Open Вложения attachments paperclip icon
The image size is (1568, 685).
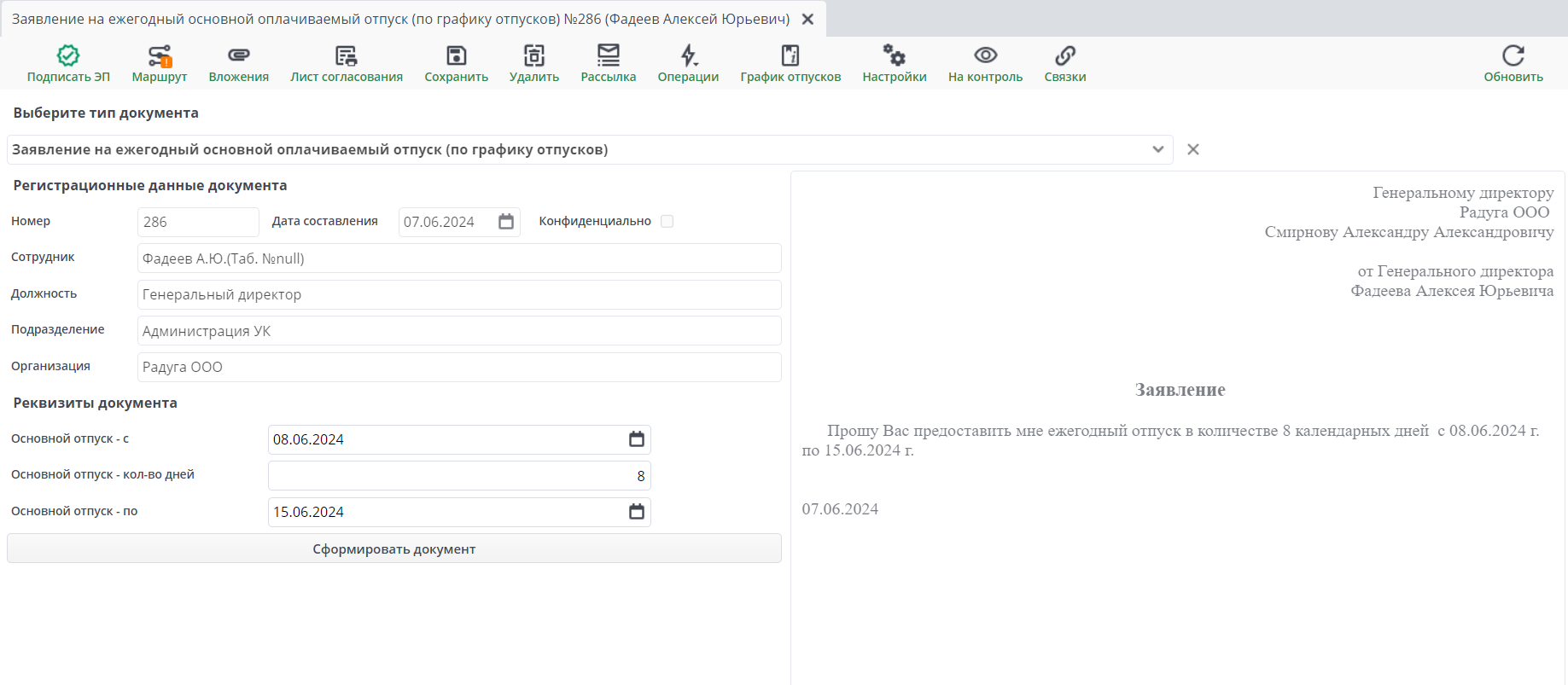(239, 55)
